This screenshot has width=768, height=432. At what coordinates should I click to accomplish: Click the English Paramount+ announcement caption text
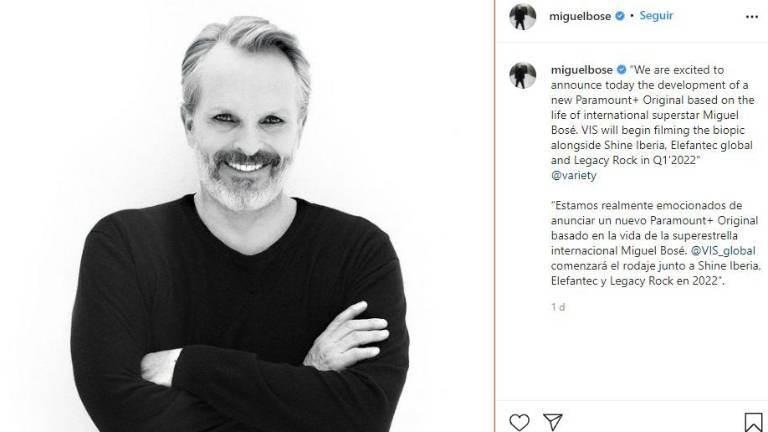coord(652,115)
